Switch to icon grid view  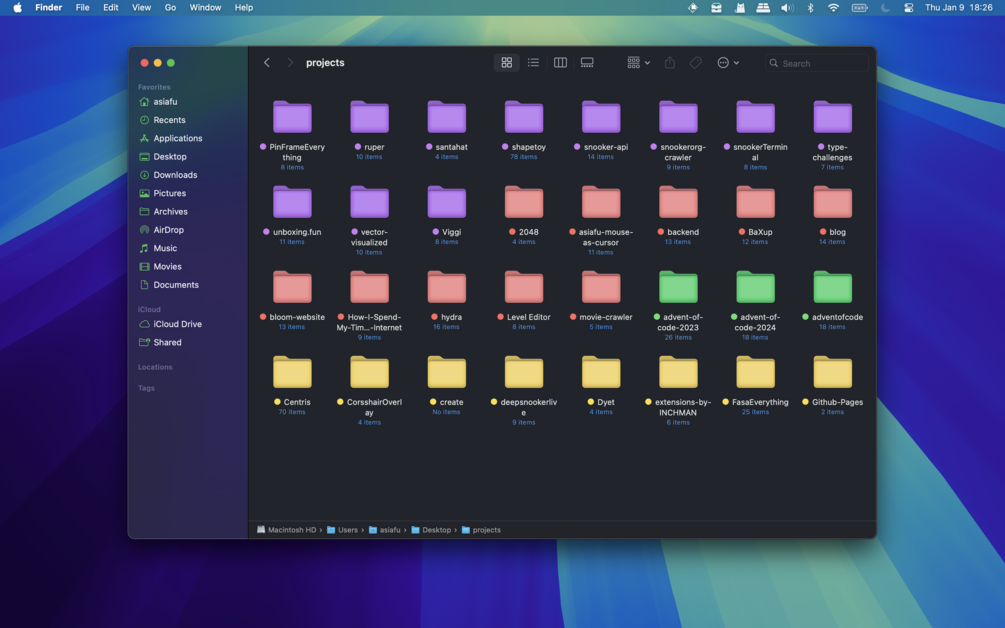point(506,63)
